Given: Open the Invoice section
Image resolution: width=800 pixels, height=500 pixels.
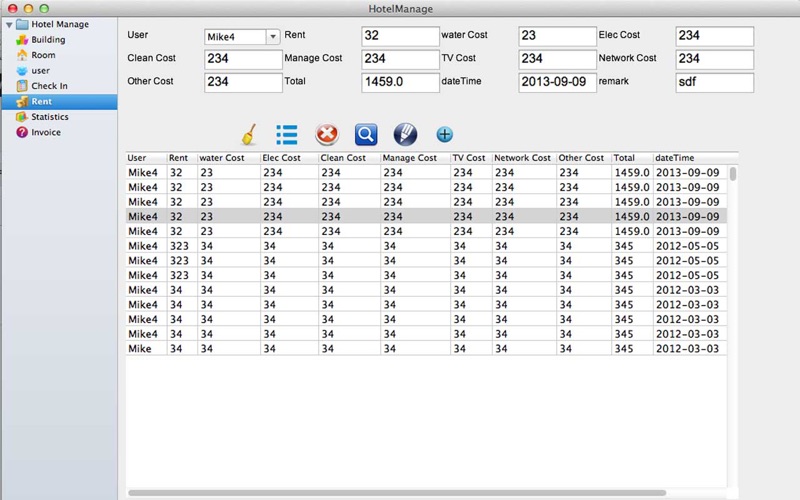Looking at the screenshot, I should (46, 132).
